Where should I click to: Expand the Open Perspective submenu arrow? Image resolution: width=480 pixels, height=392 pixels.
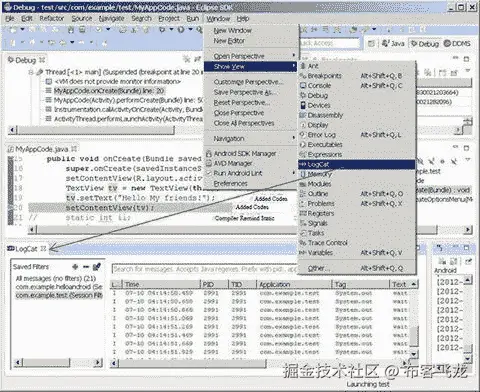pyautogui.click(x=294, y=55)
